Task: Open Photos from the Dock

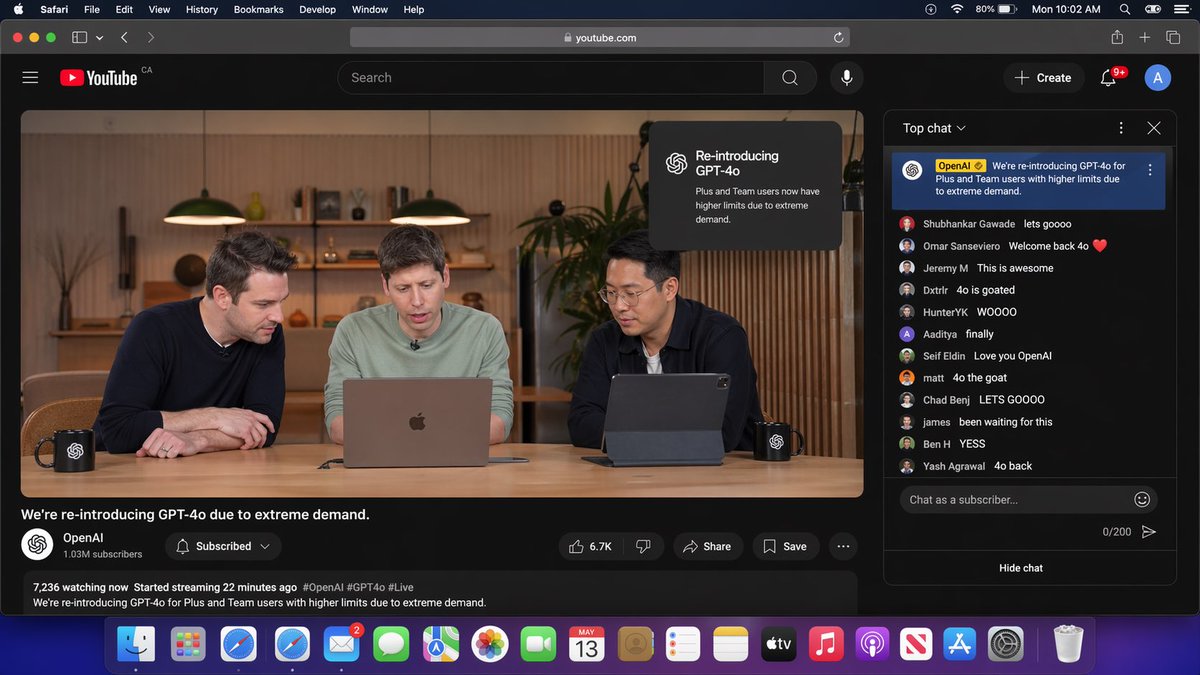Action: coord(490,644)
